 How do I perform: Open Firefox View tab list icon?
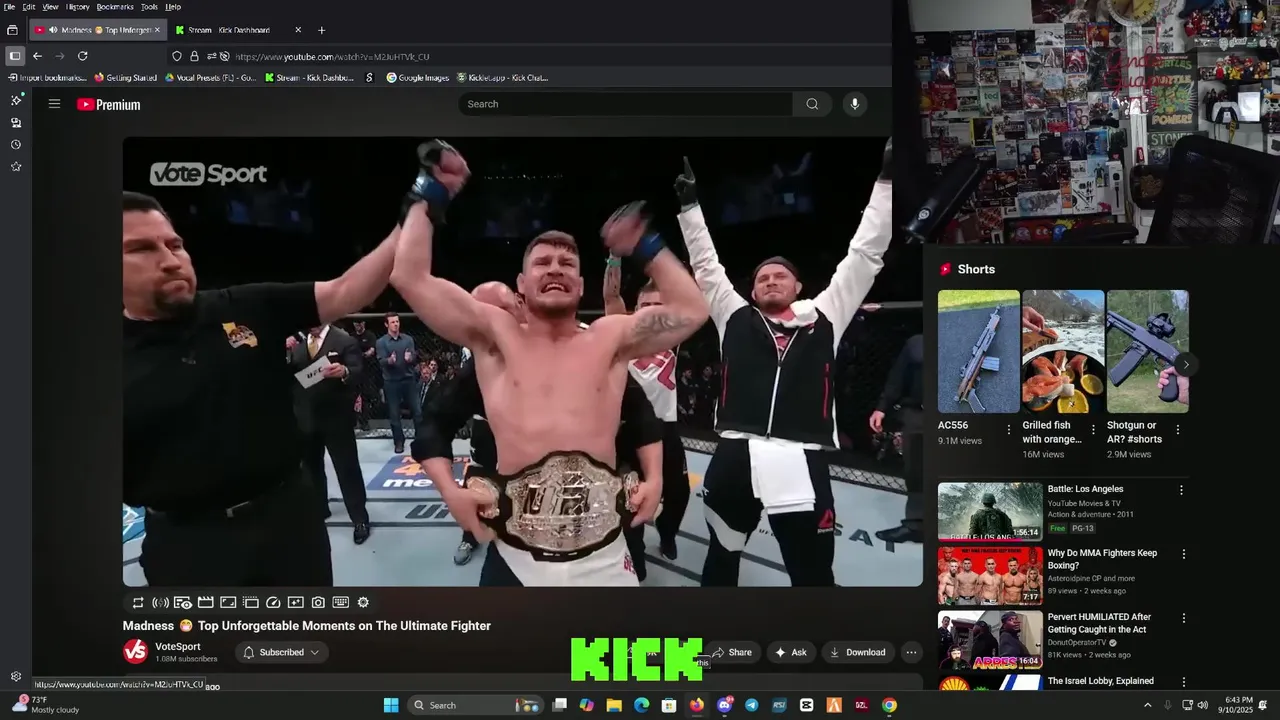click(x=12, y=30)
